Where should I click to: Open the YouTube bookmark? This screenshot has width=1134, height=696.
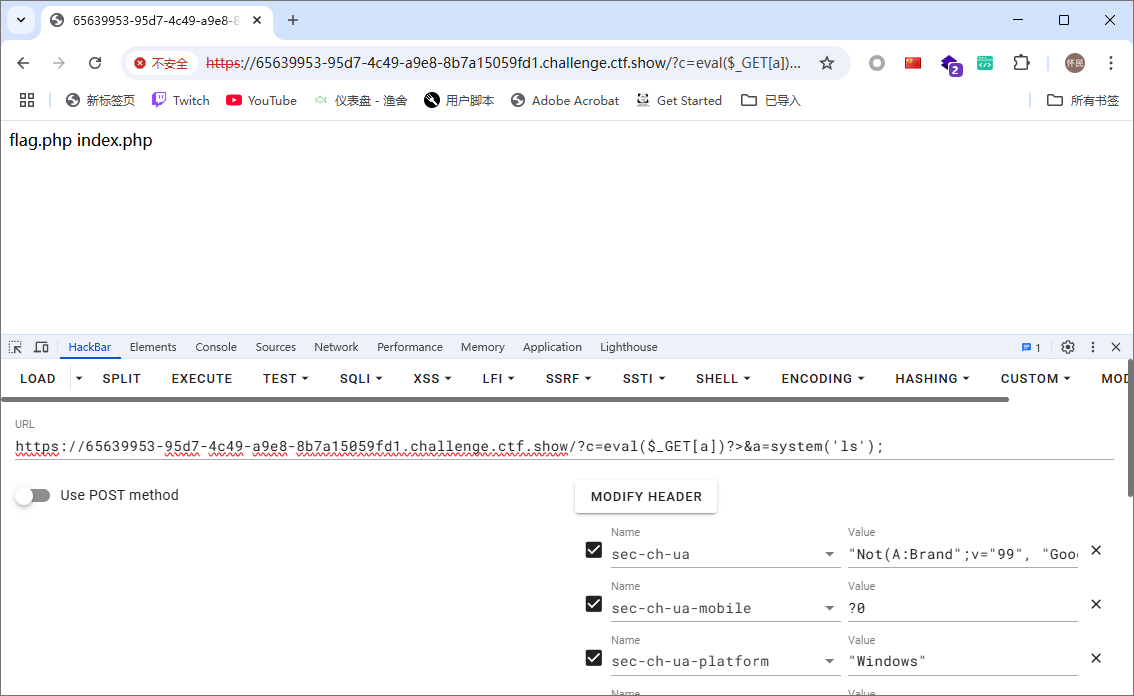click(261, 101)
